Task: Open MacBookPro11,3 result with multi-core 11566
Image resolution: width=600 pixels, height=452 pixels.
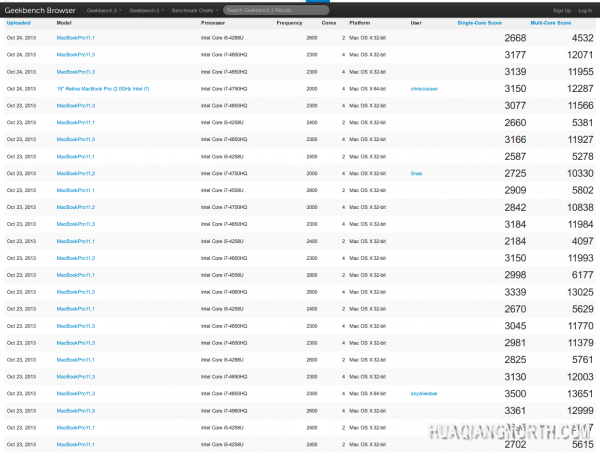Action: click(x=75, y=106)
